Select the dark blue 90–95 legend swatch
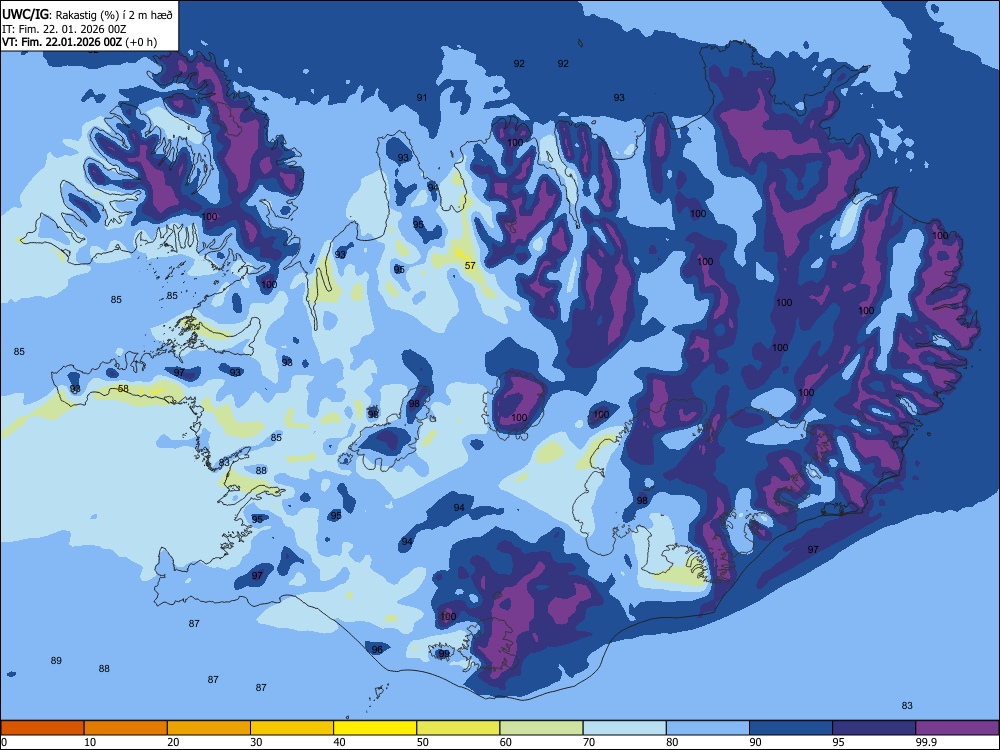The width and height of the screenshot is (1000, 750). click(x=791, y=728)
